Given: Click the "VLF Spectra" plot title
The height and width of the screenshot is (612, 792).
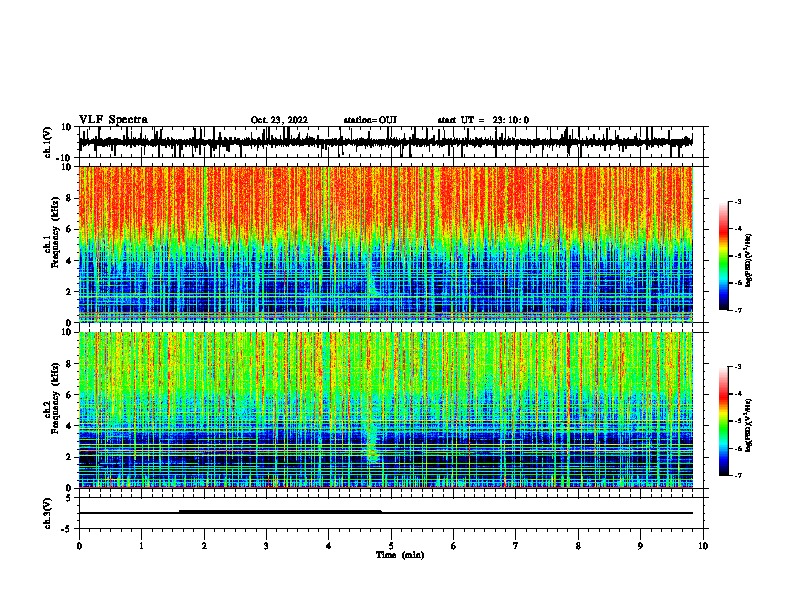Looking at the screenshot, I should tap(113, 120).
